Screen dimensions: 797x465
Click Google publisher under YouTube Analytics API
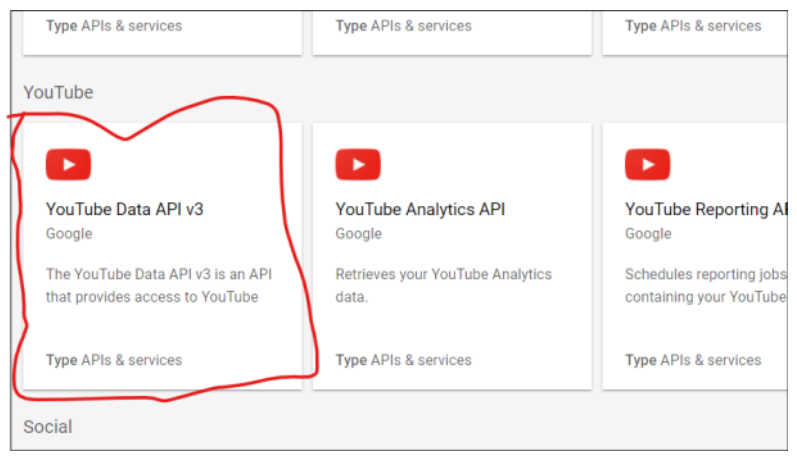point(359,234)
